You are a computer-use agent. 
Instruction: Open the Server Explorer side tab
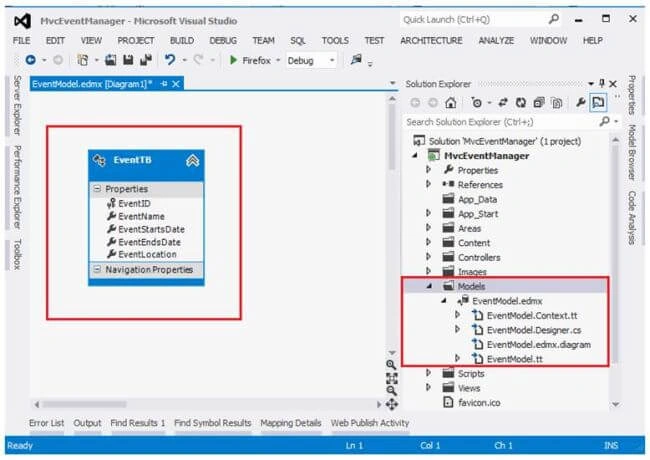17,105
